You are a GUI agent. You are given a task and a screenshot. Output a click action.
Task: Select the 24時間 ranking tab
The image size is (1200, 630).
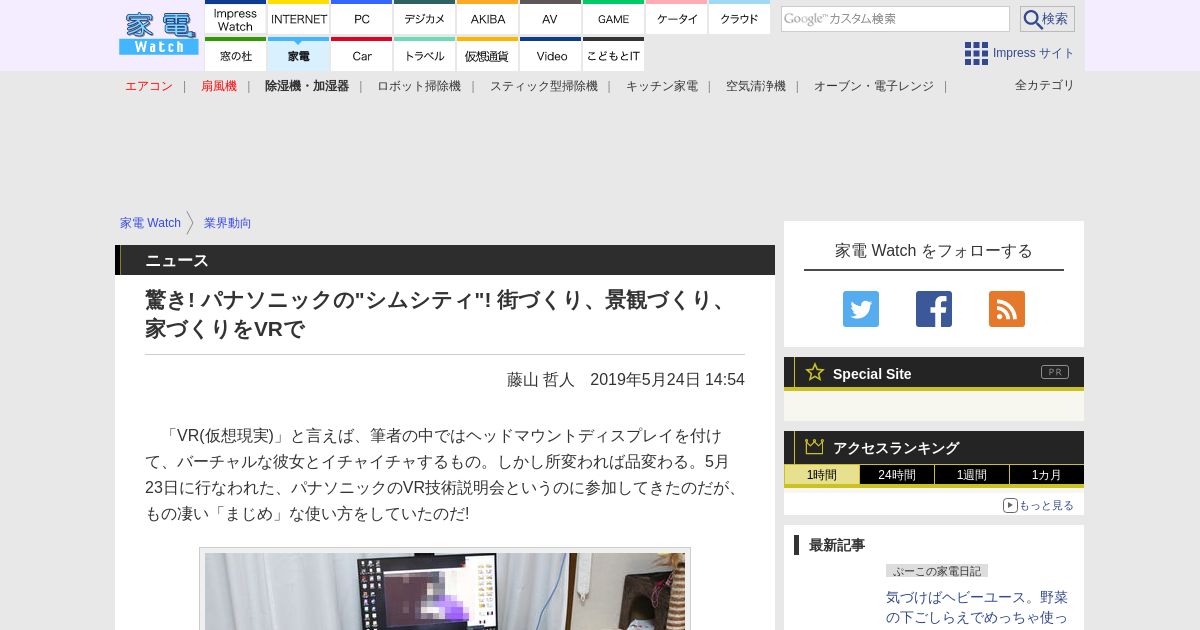point(897,475)
